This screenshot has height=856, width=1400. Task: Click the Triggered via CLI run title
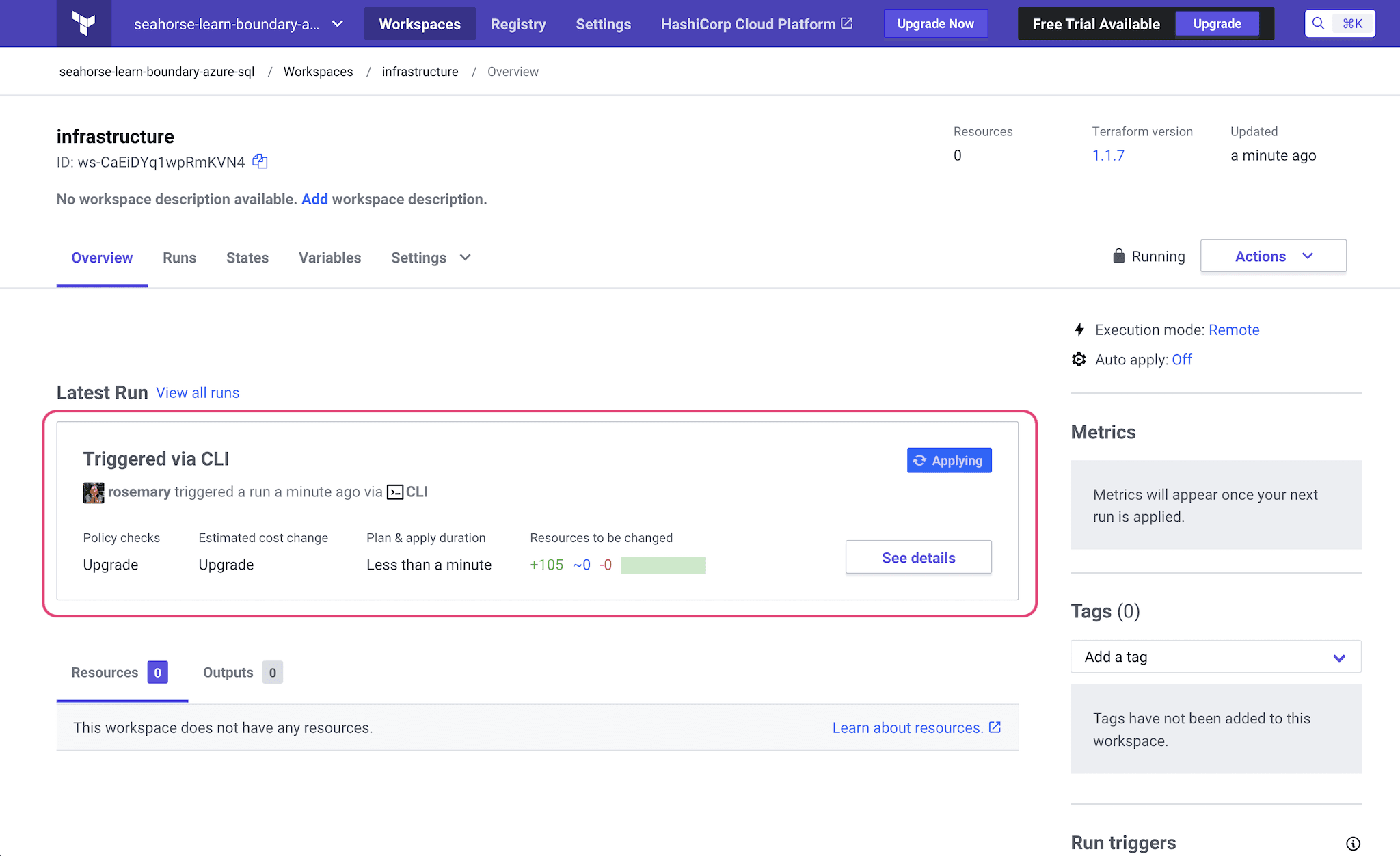pos(156,459)
